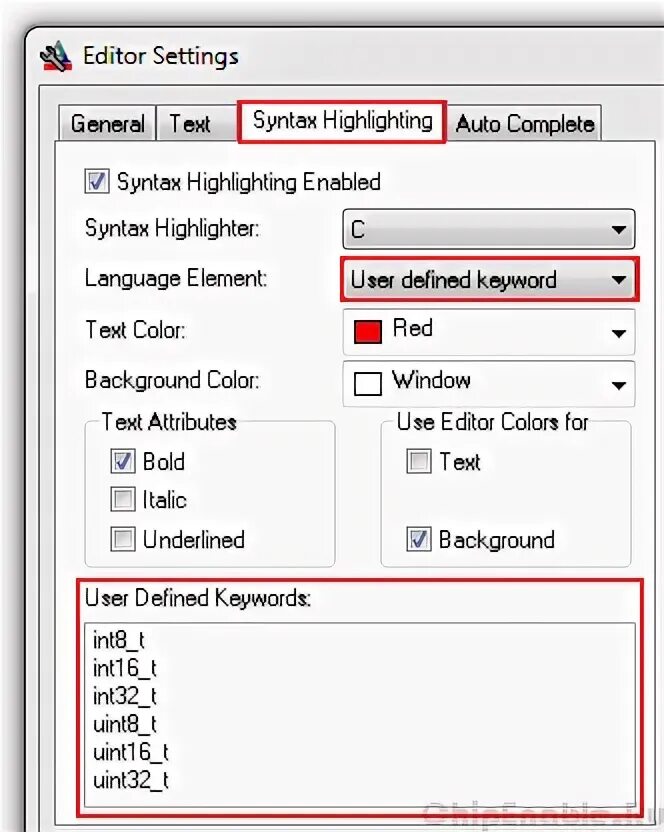Open the Syntax Highlighter dropdown showing C
The height and width of the screenshot is (832, 664).
click(488, 229)
